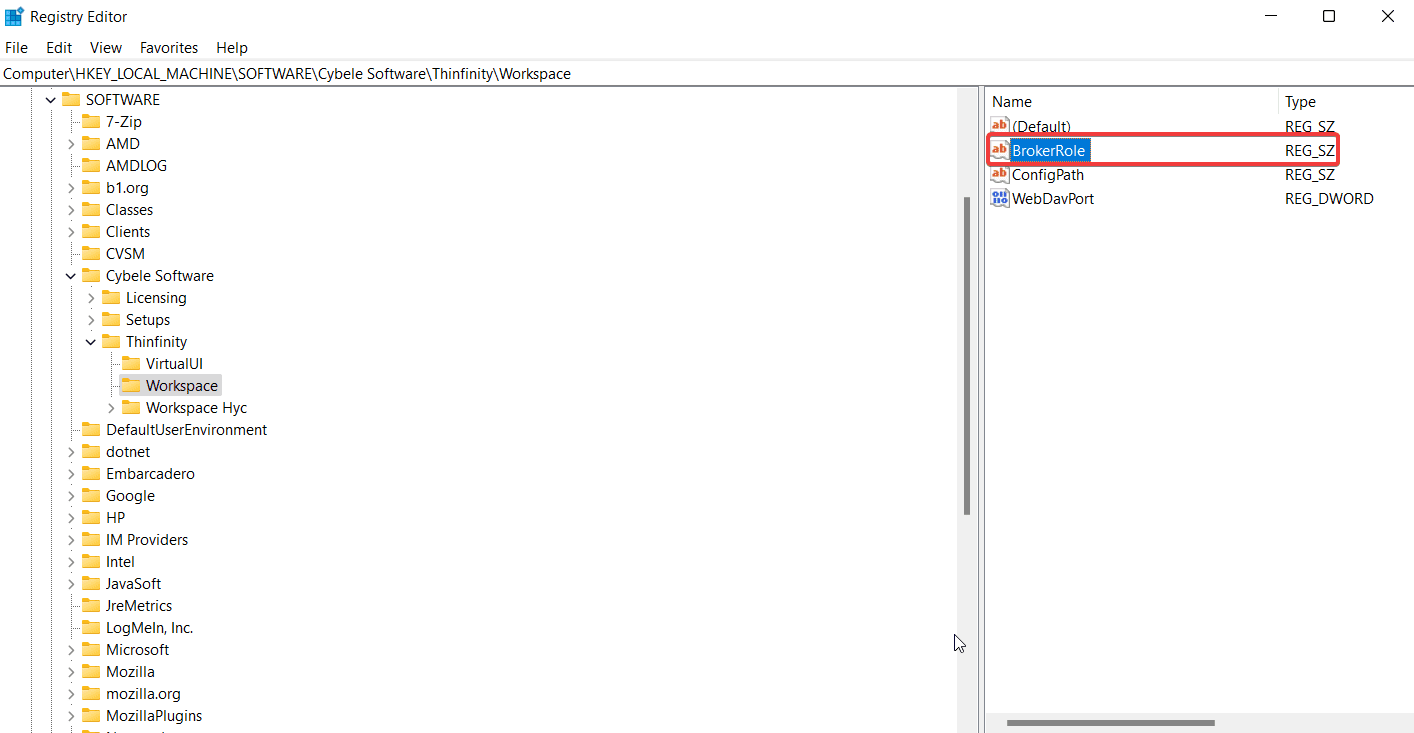This screenshot has width=1414, height=733.
Task: Click the HP folder icon
Action: (x=91, y=518)
